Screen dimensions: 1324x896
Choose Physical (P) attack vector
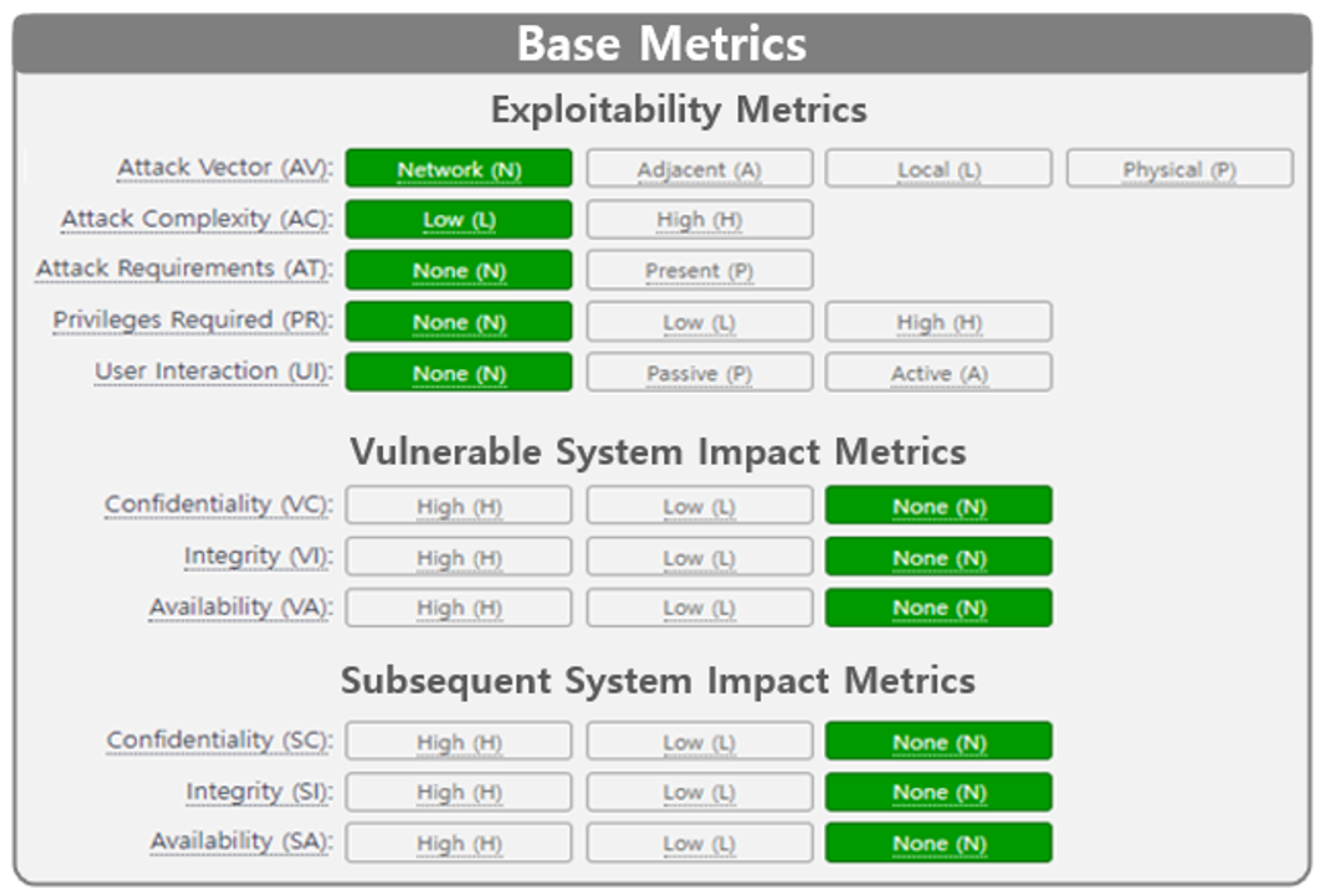(x=1179, y=169)
